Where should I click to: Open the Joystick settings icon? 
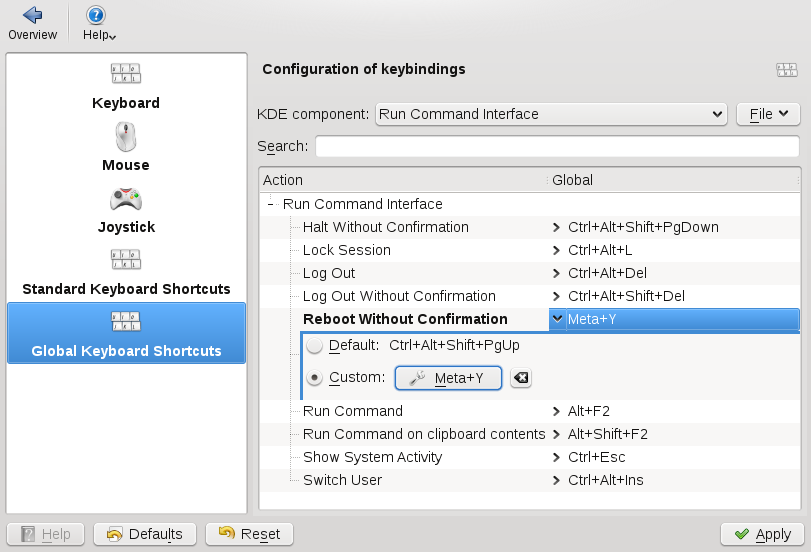click(126, 198)
